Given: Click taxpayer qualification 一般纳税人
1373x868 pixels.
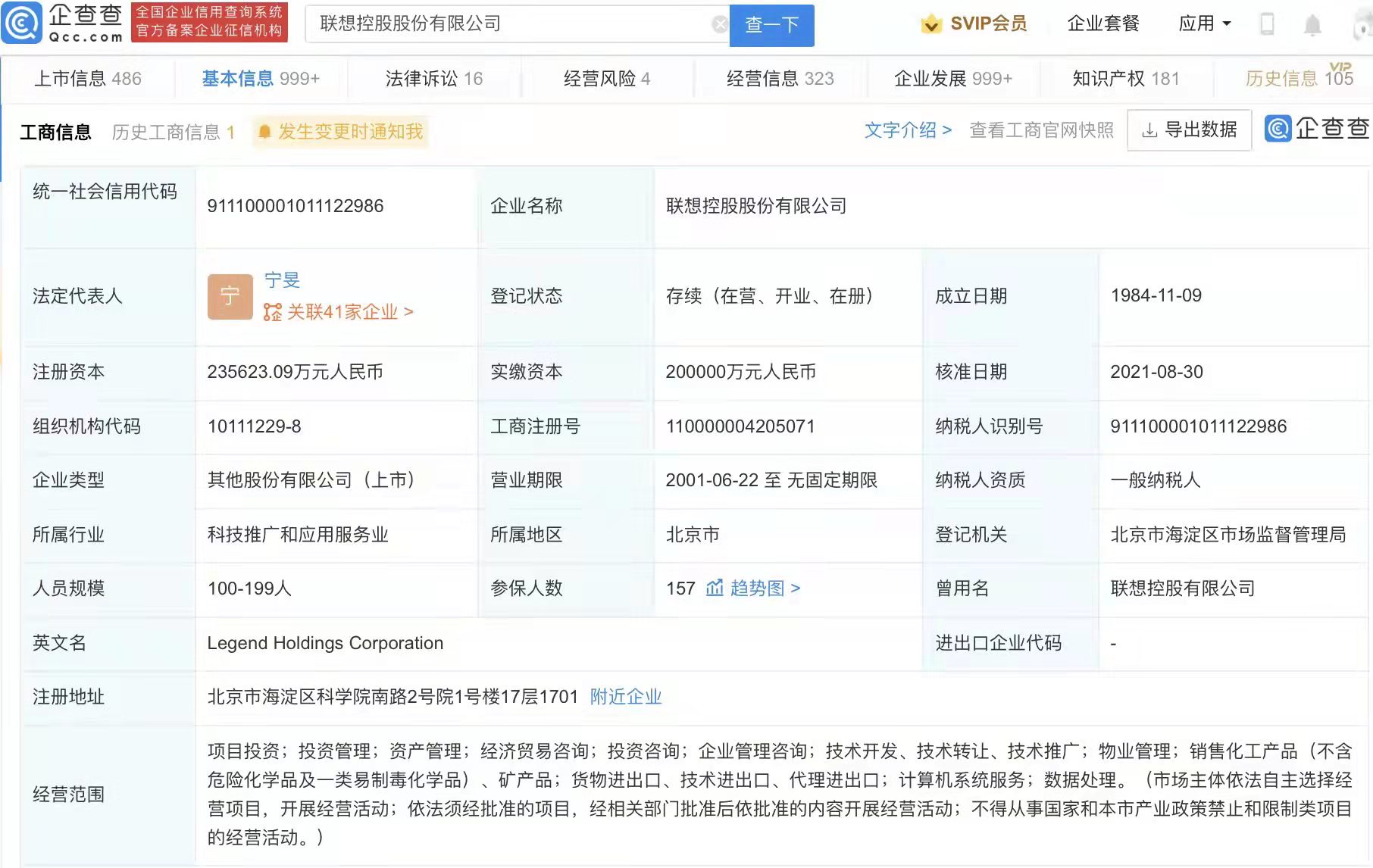Looking at the screenshot, I should [x=1156, y=480].
